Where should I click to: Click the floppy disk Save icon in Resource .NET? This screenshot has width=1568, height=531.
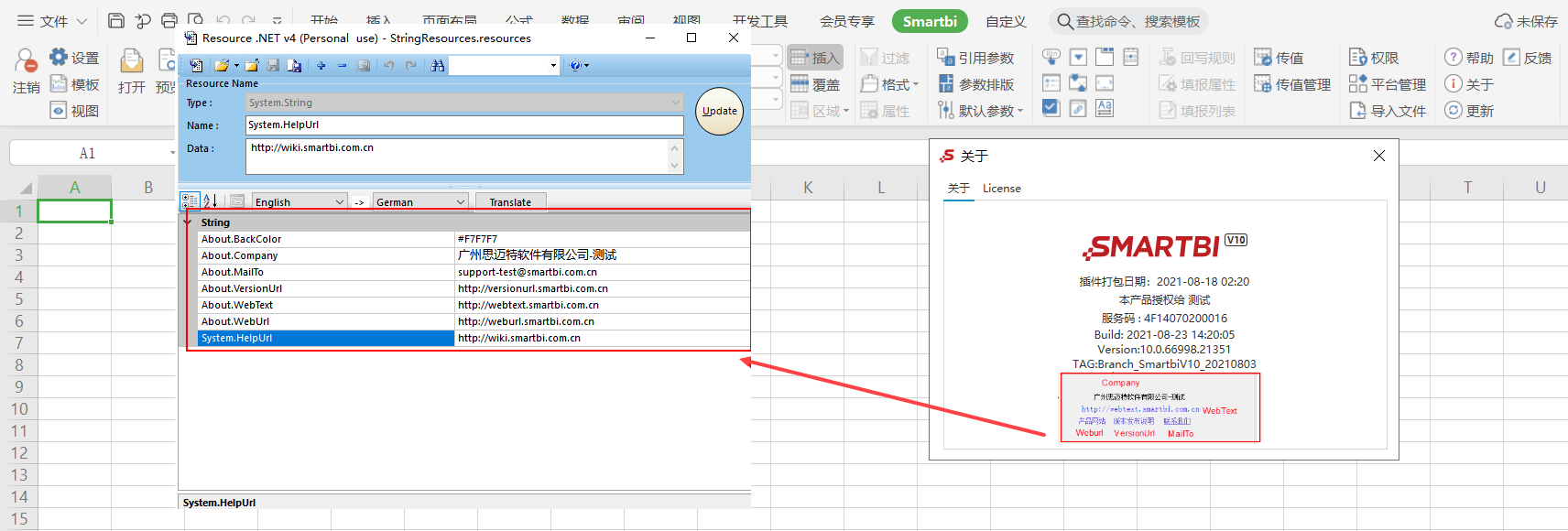pyautogui.click(x=273, y=65)
